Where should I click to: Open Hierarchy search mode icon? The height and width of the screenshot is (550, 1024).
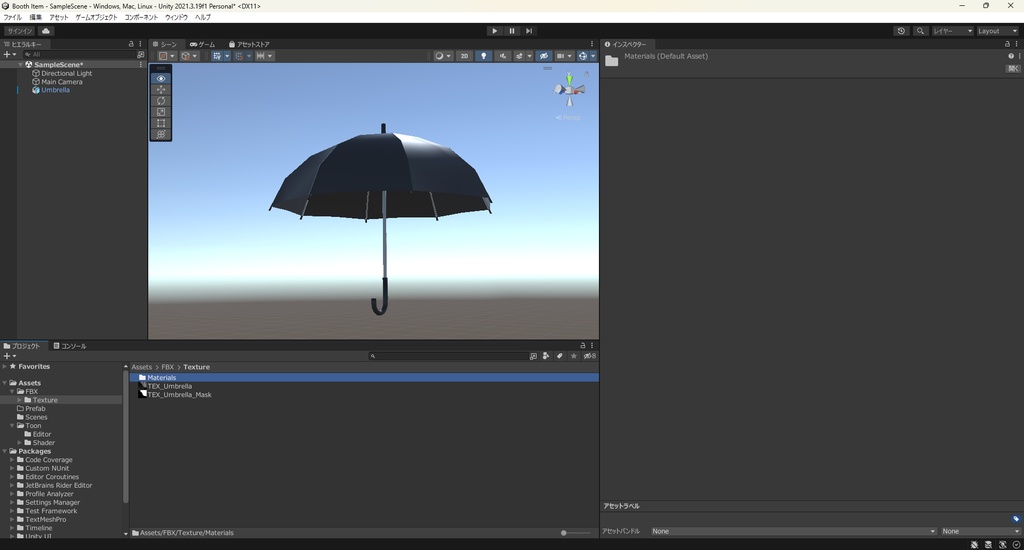click(140, 55)
